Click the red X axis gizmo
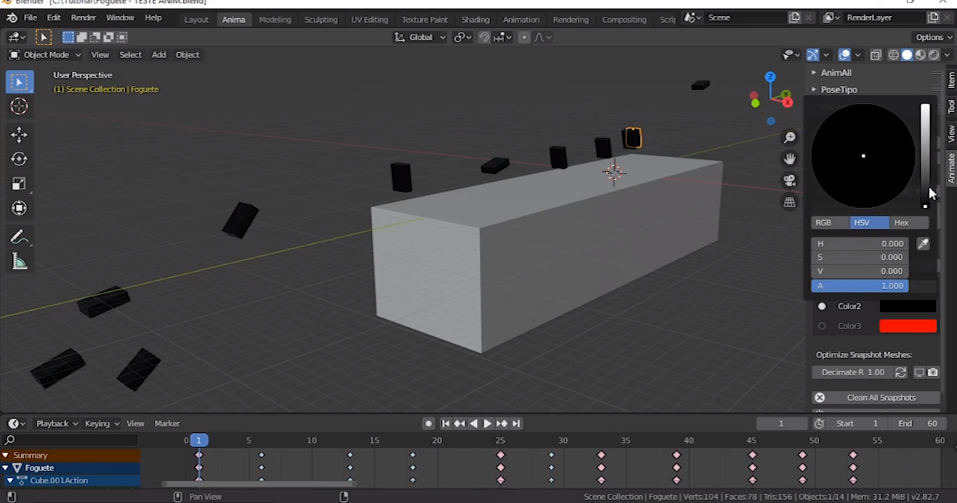This screenshot has width=957, height=503. (x=787, y=102)
